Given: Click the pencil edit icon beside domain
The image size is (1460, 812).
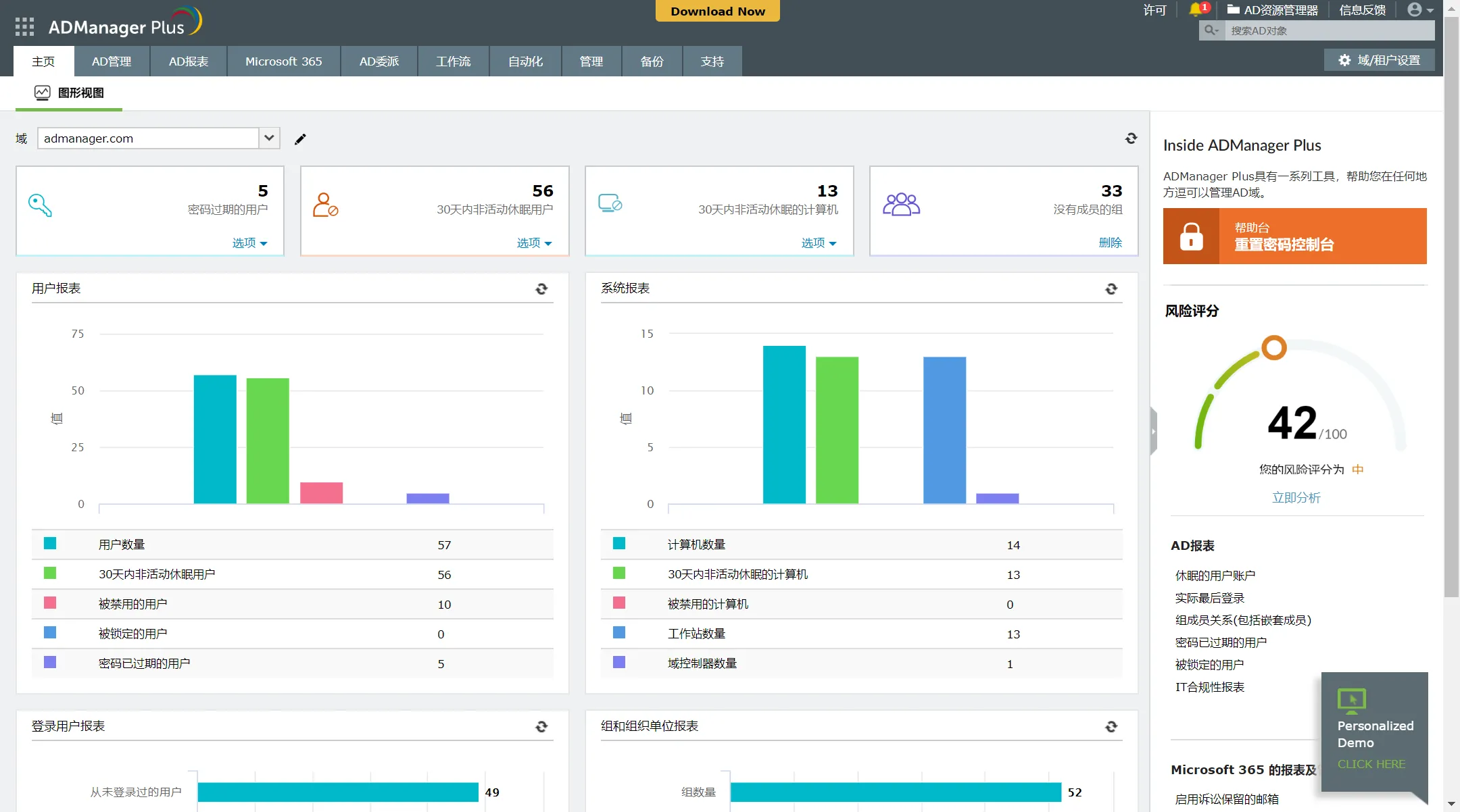Looking at the screenshot, I should (300, 139).
